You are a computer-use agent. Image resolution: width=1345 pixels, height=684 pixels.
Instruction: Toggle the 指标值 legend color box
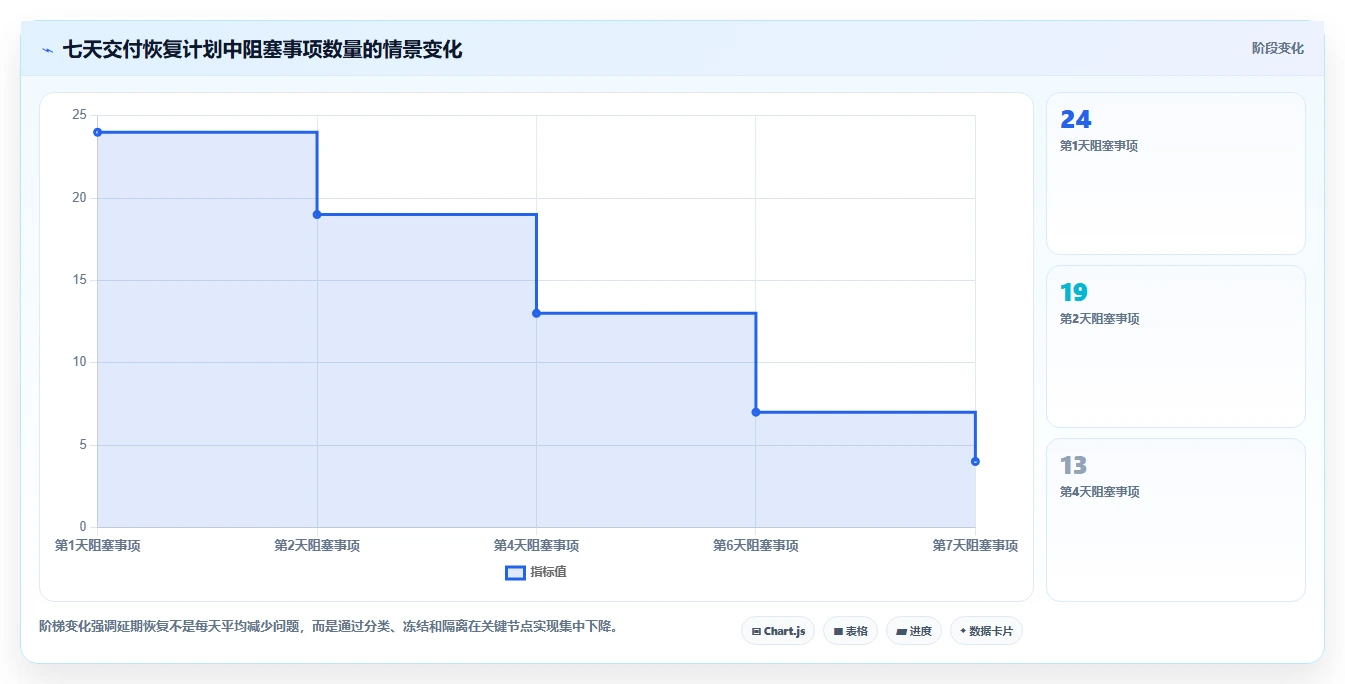point(515,573)
